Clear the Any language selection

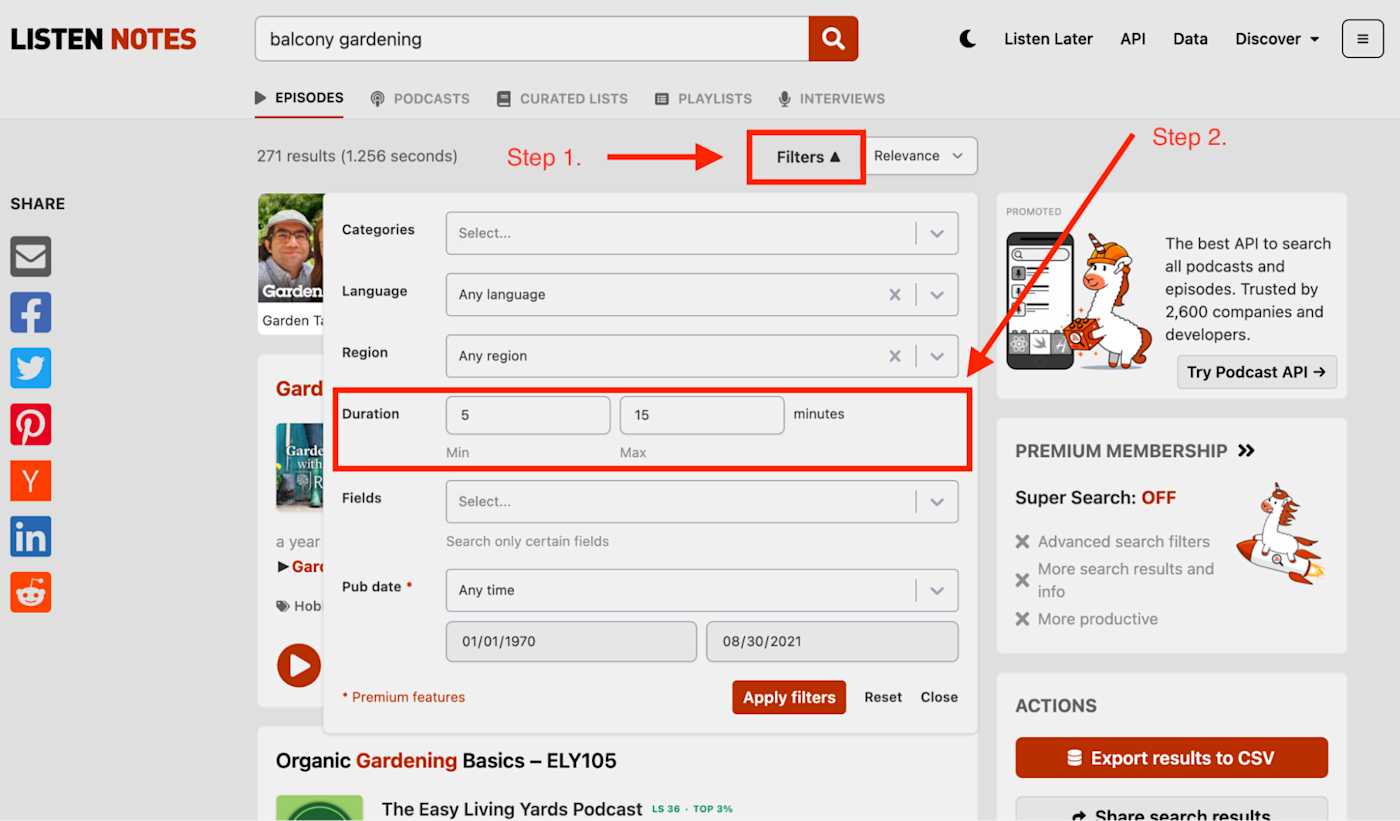coord(895,295)
